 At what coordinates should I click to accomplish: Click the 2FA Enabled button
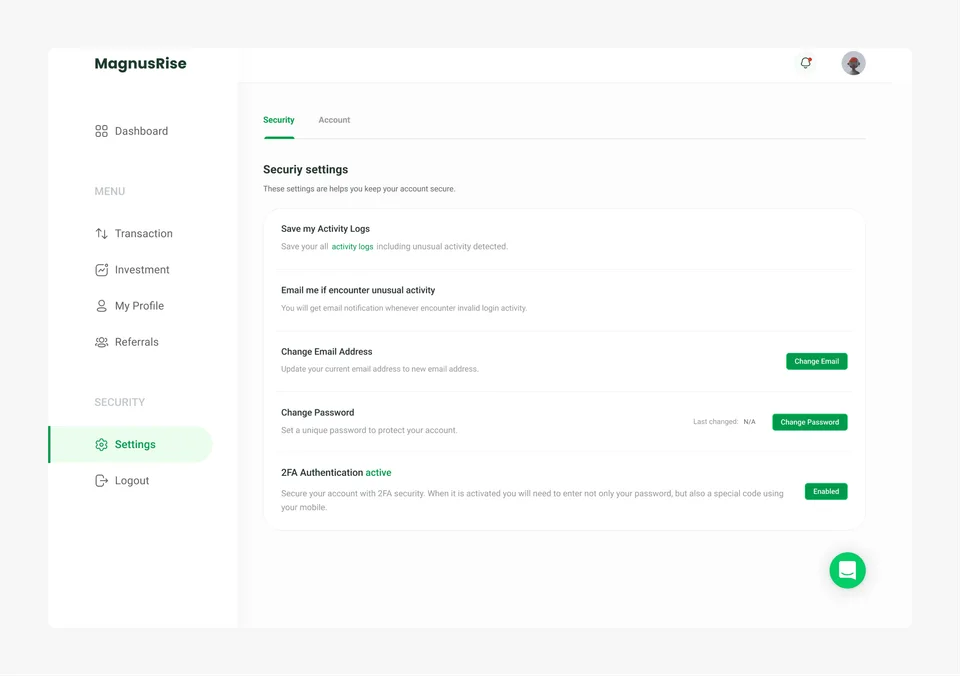click(x=826, y=491)
